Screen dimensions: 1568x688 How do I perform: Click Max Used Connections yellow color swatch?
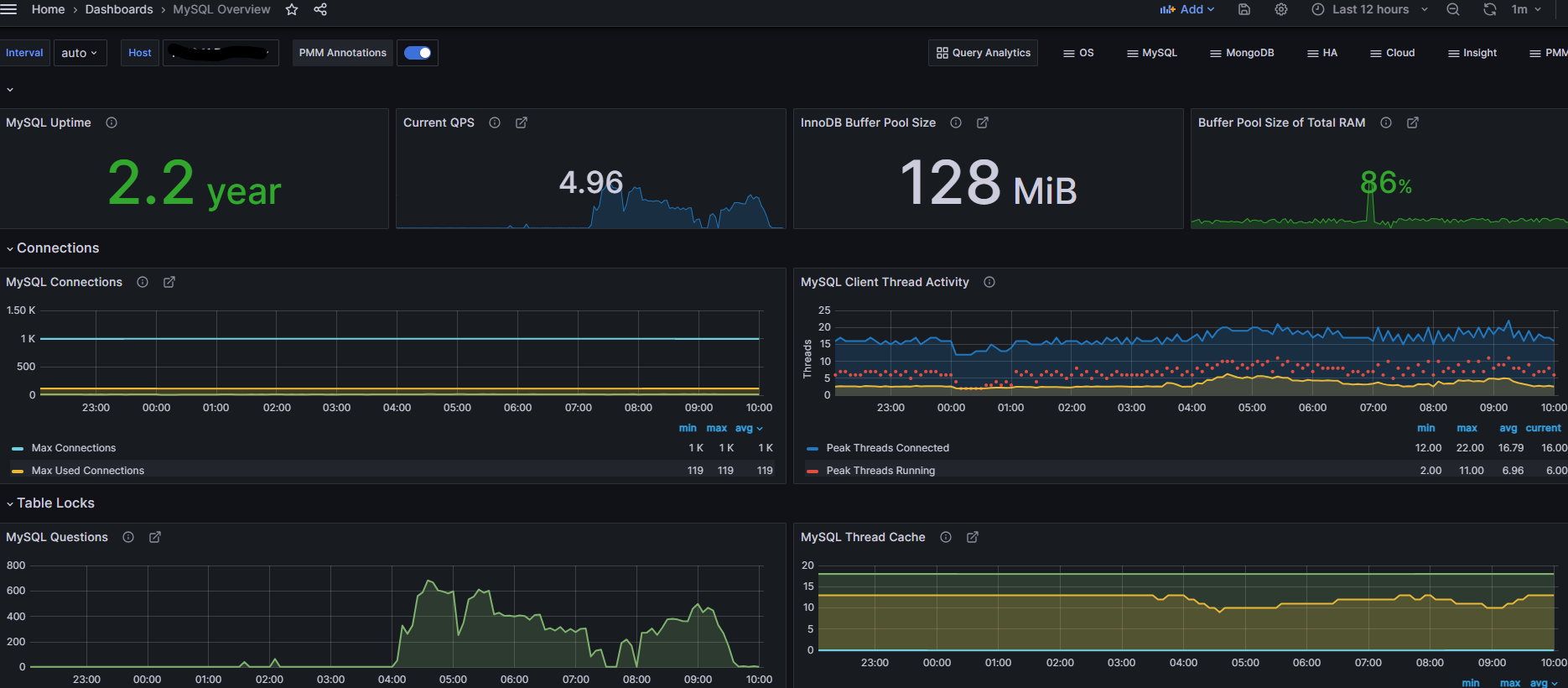[x=18, y=472]
